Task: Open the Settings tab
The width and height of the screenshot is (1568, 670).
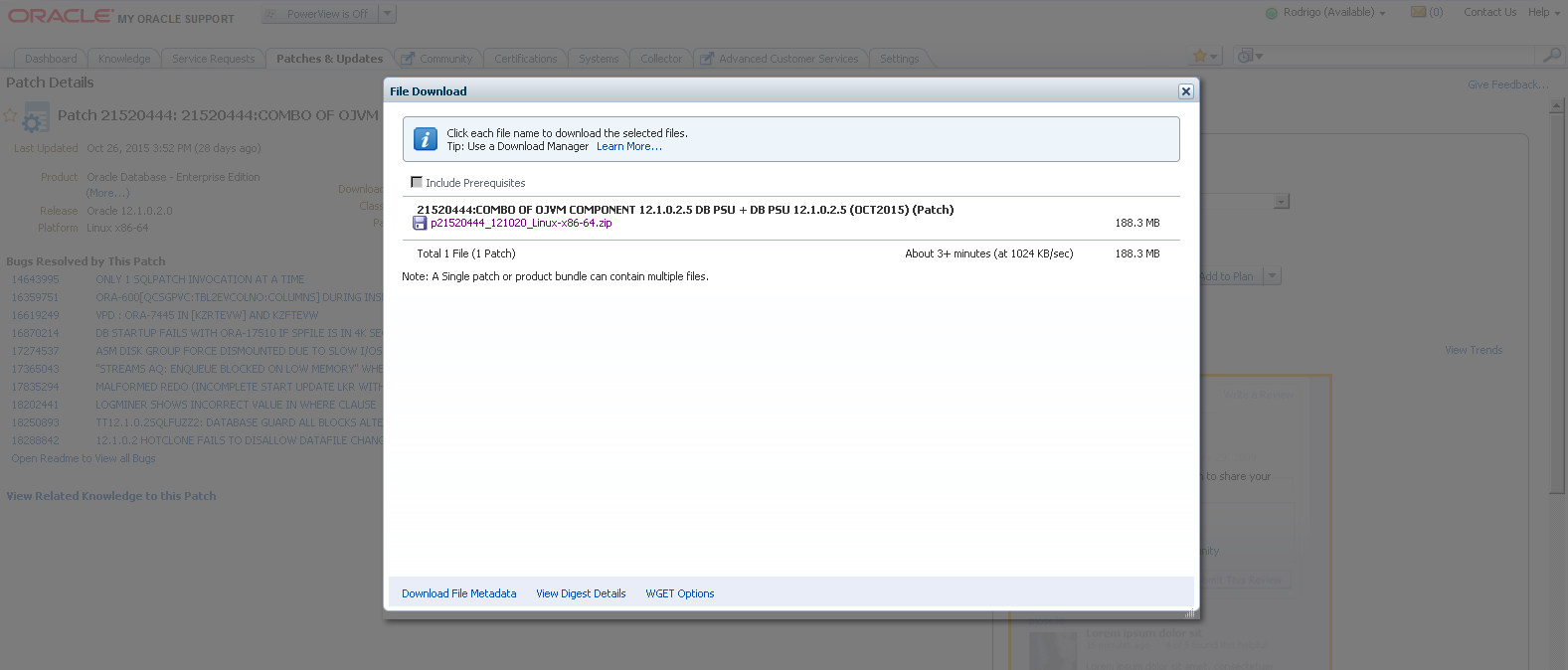Action: 900,59
